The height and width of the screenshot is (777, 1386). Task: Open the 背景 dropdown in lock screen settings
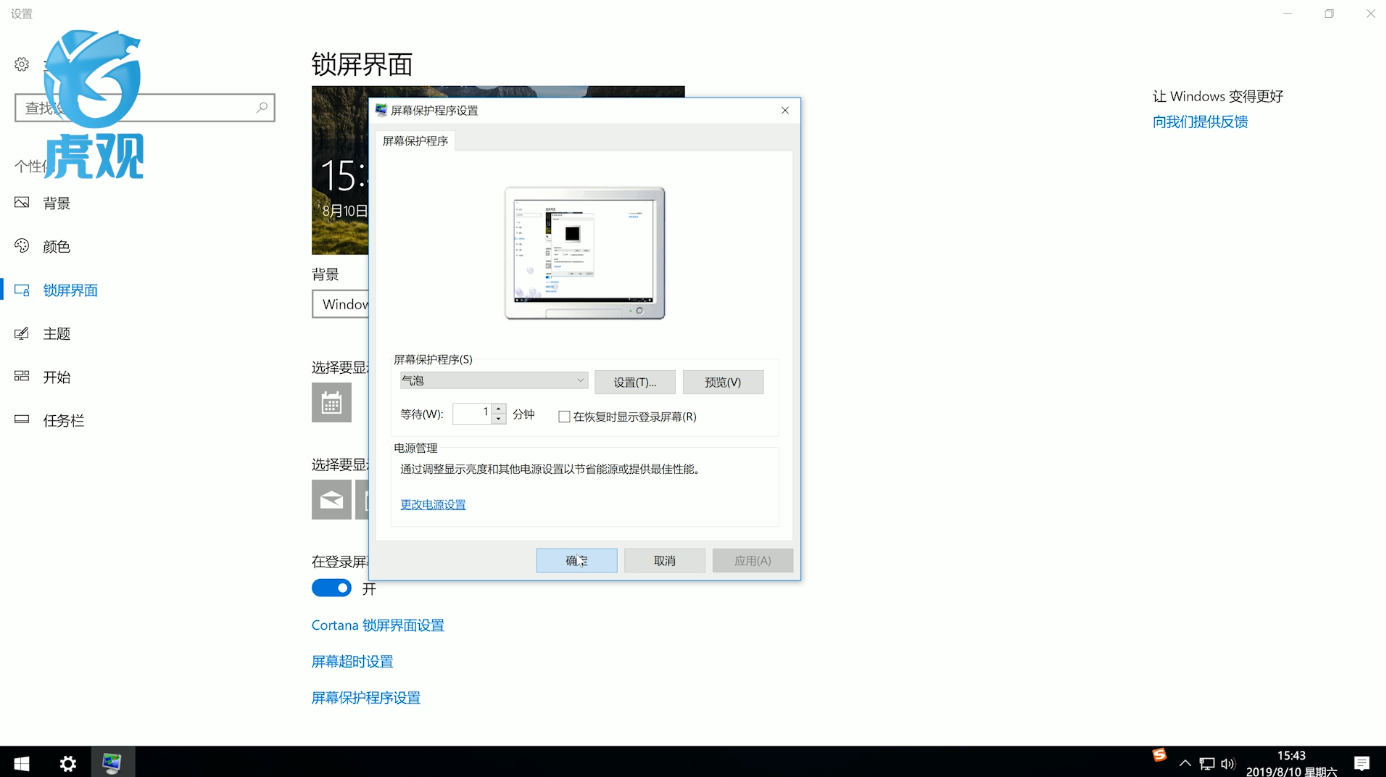[x=341, y=304]
